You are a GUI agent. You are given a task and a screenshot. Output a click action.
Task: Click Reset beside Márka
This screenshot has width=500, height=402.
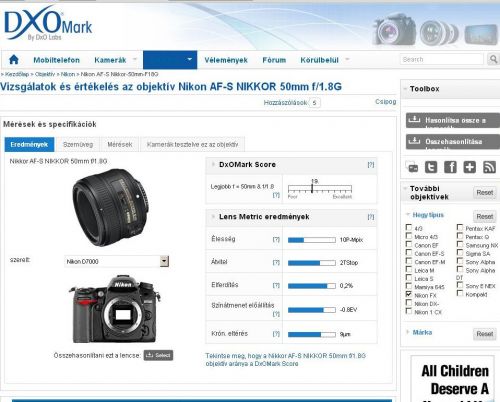click(x=485, y=334)
